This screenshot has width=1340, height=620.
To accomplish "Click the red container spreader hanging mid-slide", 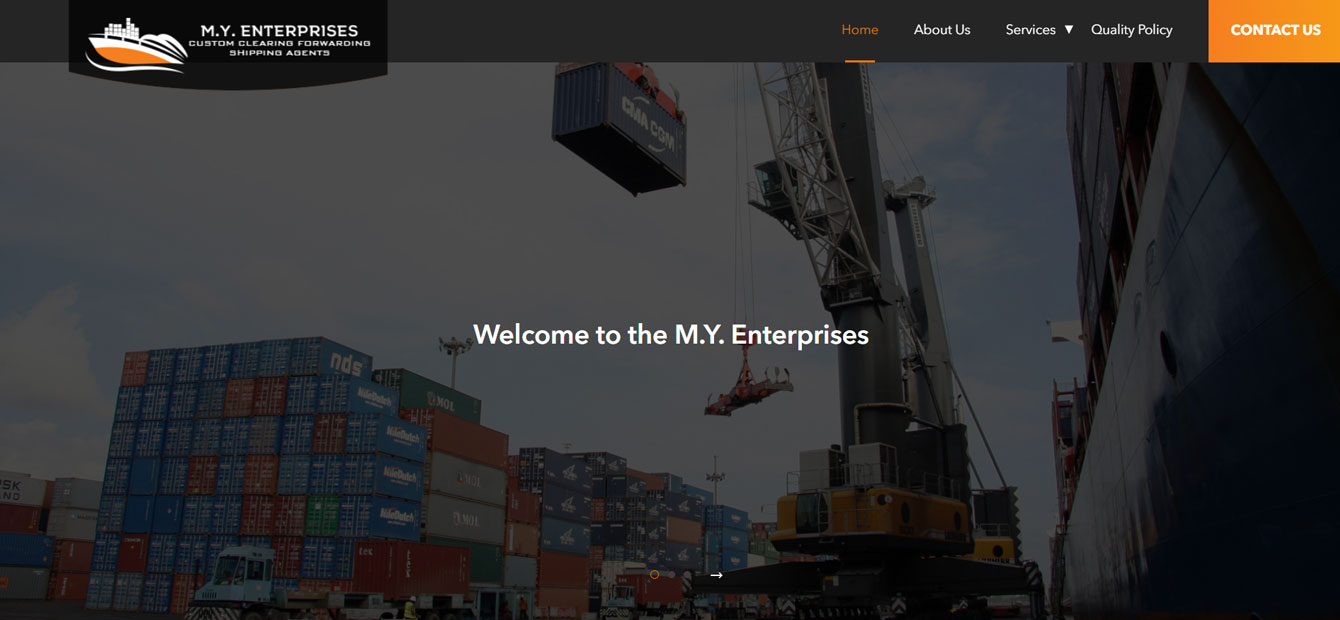I will tap(748, 389).
